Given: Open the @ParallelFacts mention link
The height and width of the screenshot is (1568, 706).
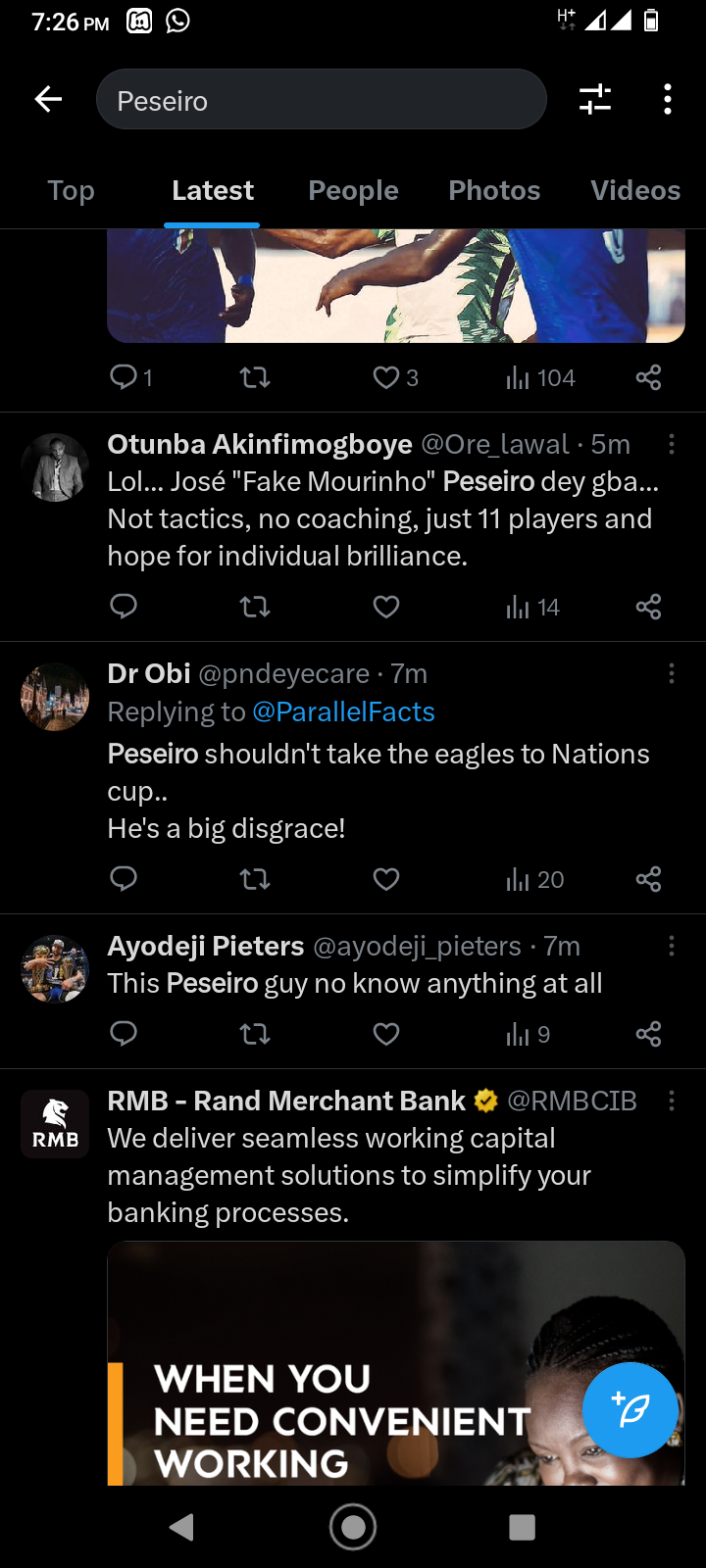Looking at the screenshot, I should [343, 711].
